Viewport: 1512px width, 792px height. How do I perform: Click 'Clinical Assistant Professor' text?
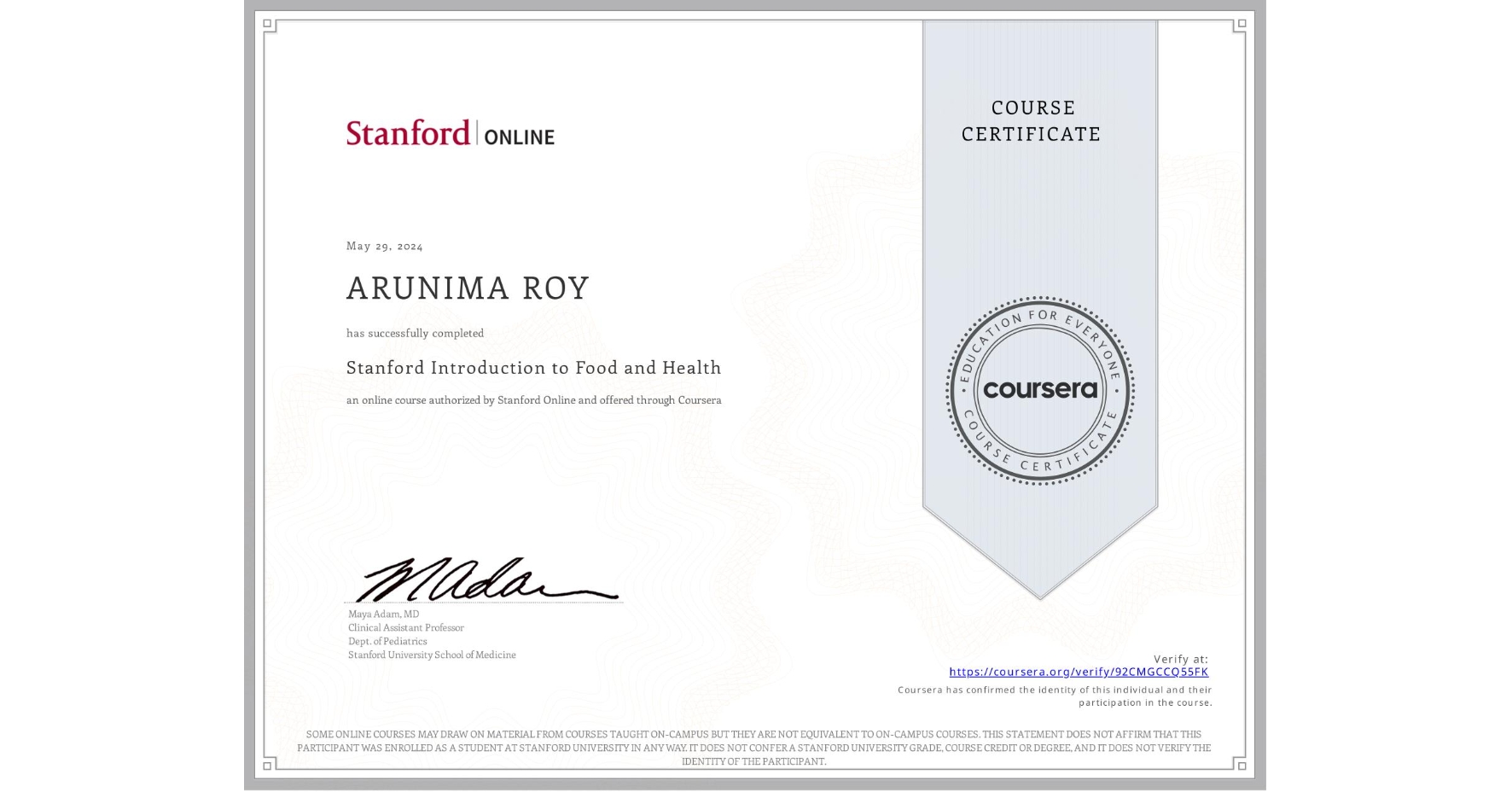tap(406, 627)
